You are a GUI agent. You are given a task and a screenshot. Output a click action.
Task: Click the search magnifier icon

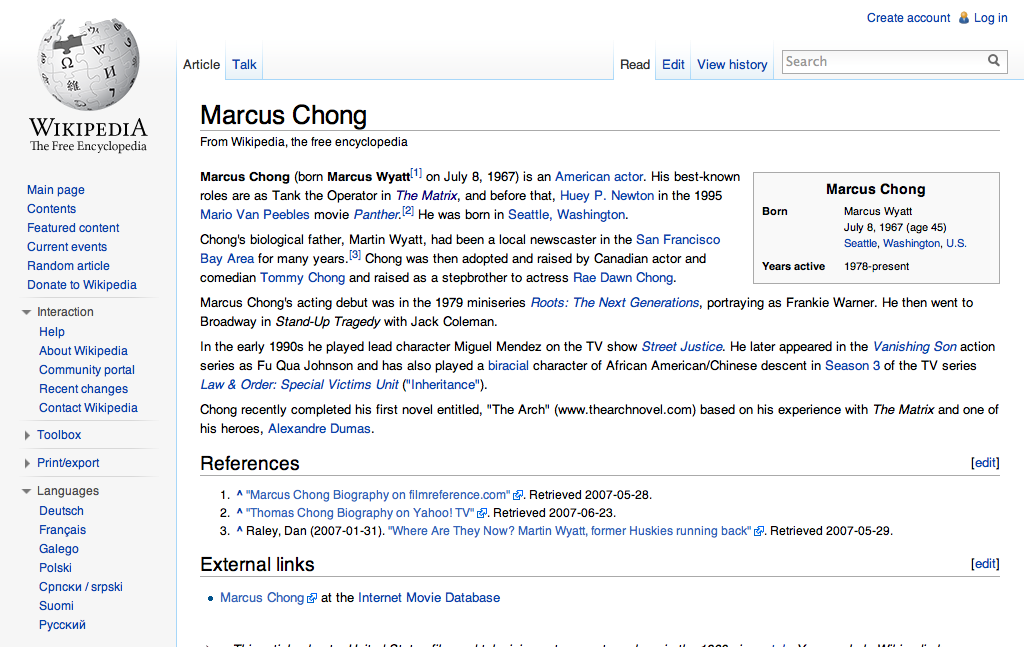click(x=993, y=61)
